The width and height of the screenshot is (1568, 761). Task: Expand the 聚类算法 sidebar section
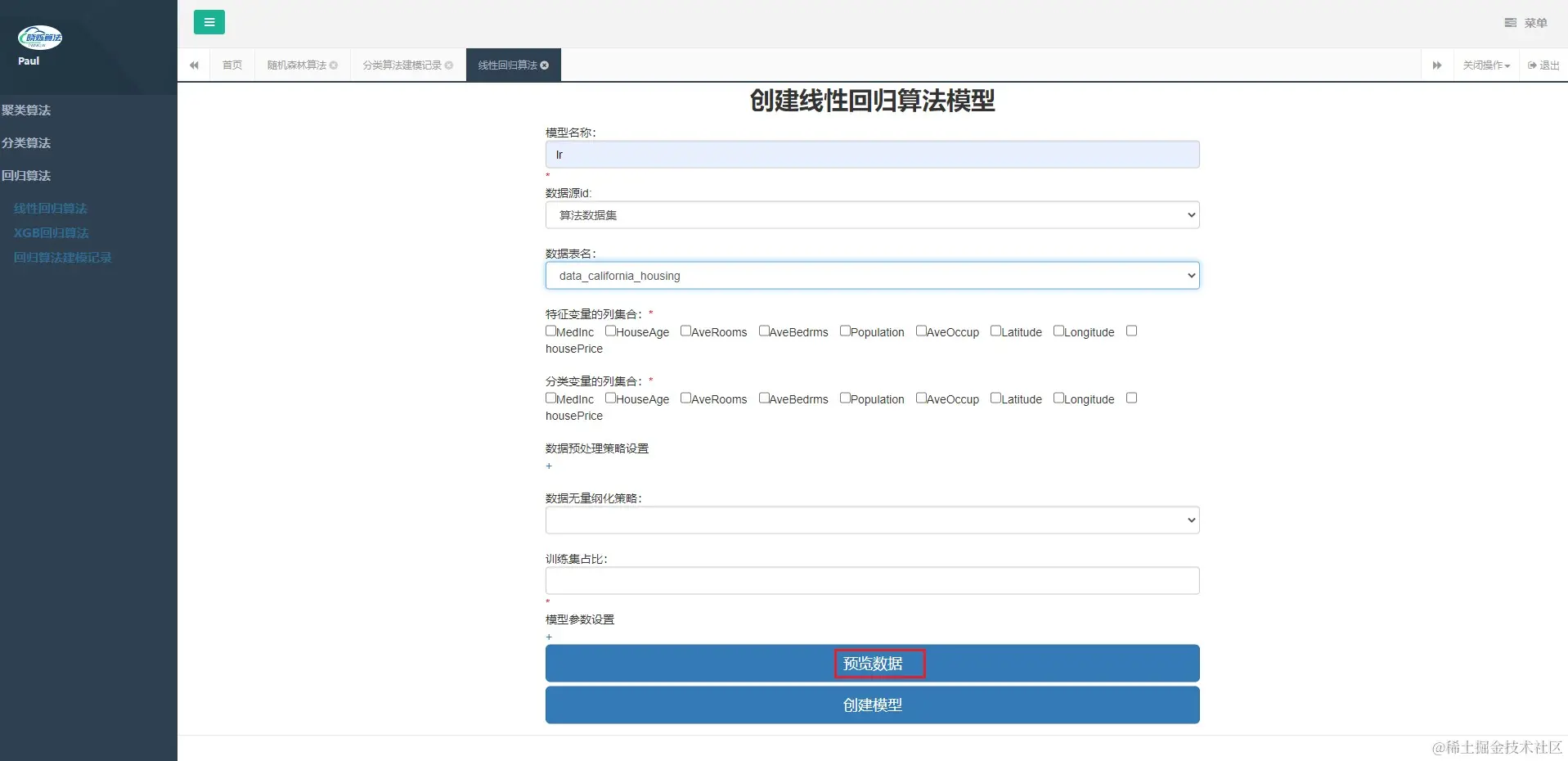point(26,110)
